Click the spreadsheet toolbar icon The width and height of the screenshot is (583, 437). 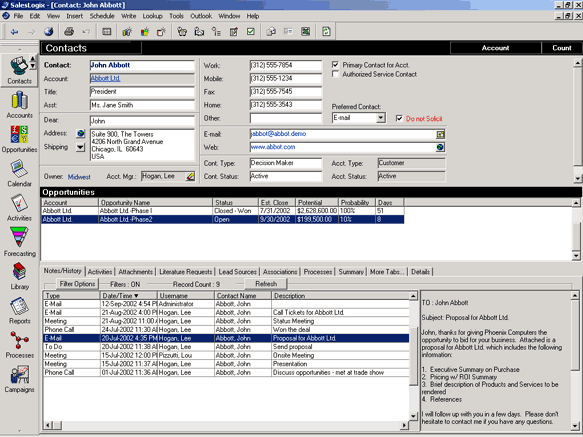pos(306,32)
